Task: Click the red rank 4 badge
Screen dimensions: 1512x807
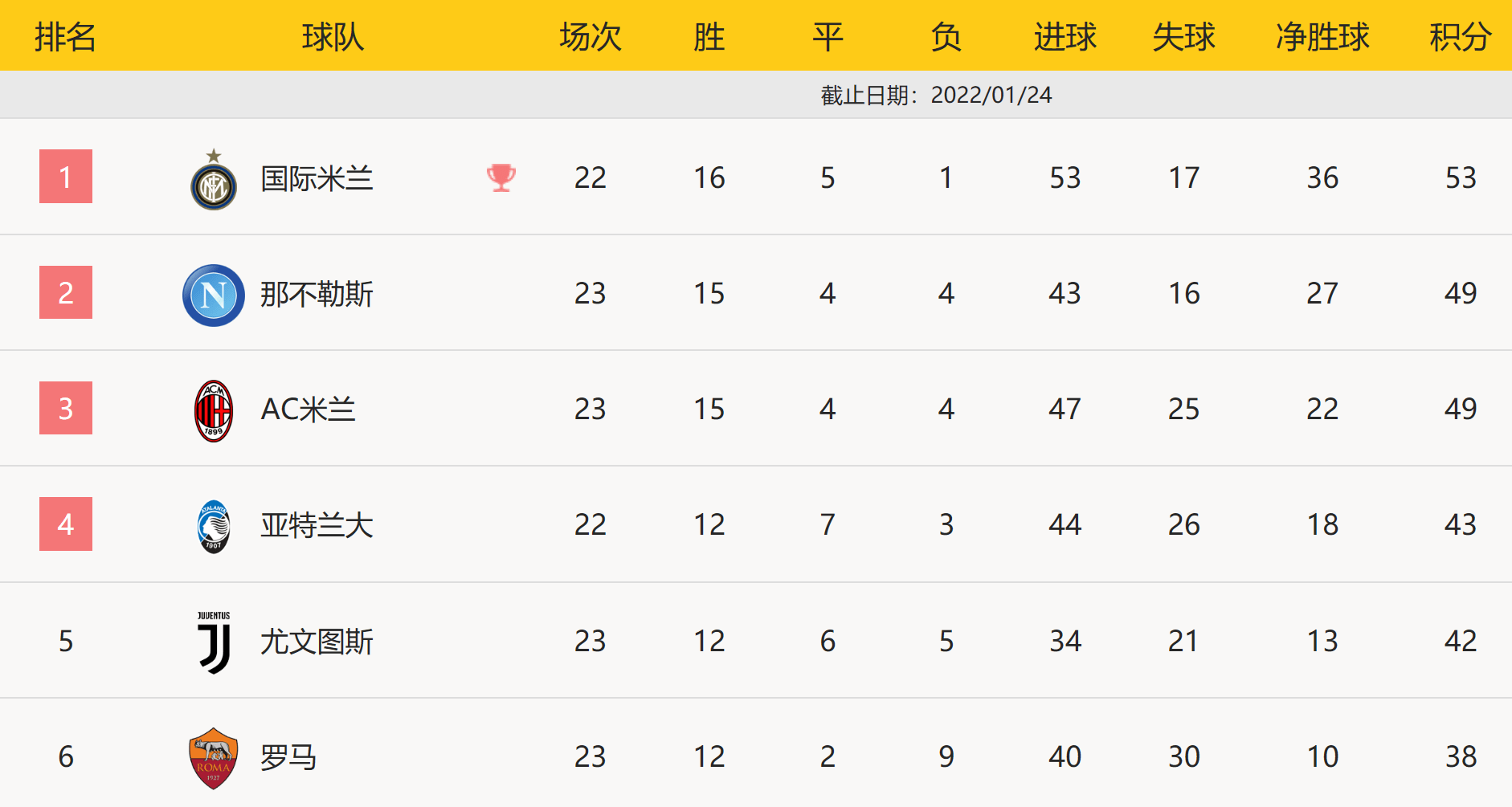Action: [x=66, y=524]
